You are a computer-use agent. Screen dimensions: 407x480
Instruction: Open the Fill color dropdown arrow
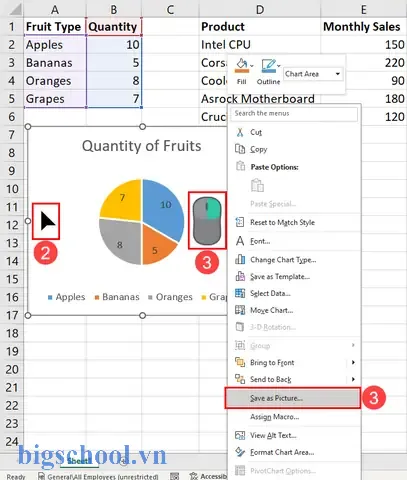252,66
